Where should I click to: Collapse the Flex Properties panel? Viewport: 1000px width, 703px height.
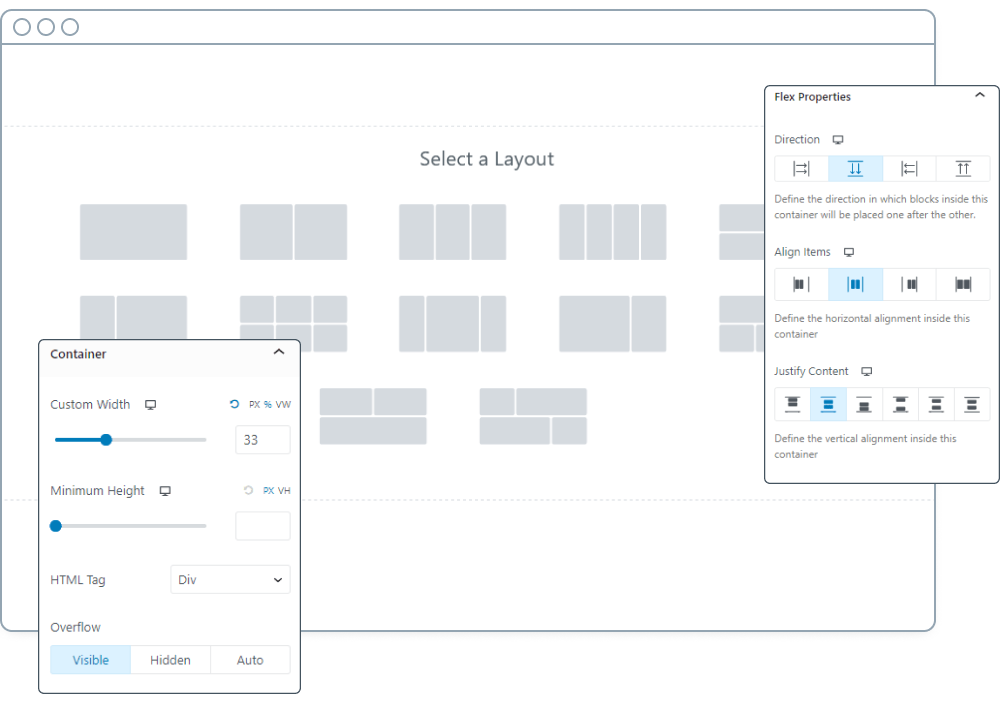[979, 95]
